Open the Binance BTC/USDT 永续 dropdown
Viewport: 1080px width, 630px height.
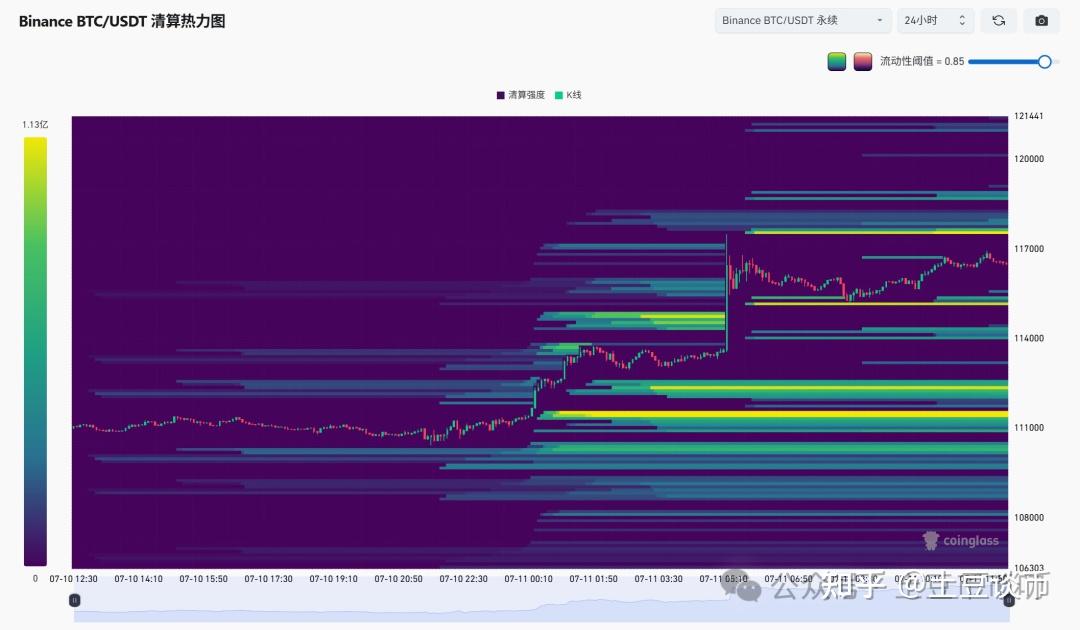click(x=802, y=21)
